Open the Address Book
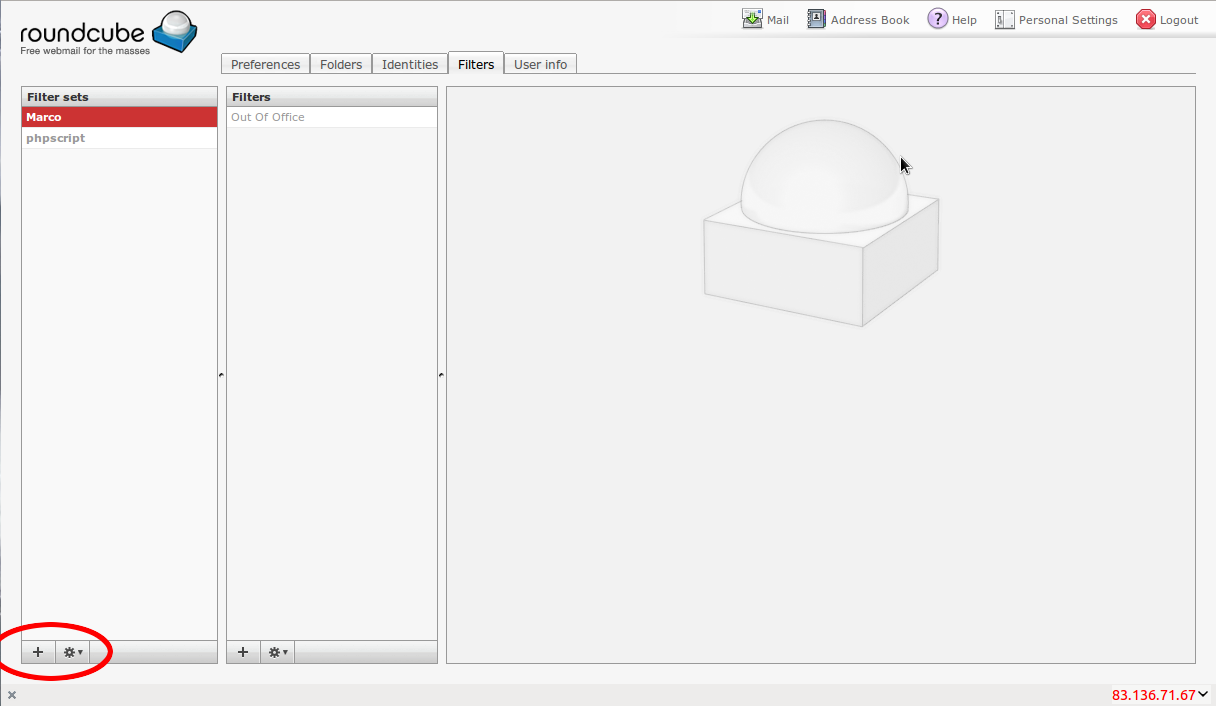Viewport: 1216px width, 706px height. (817, 19)
